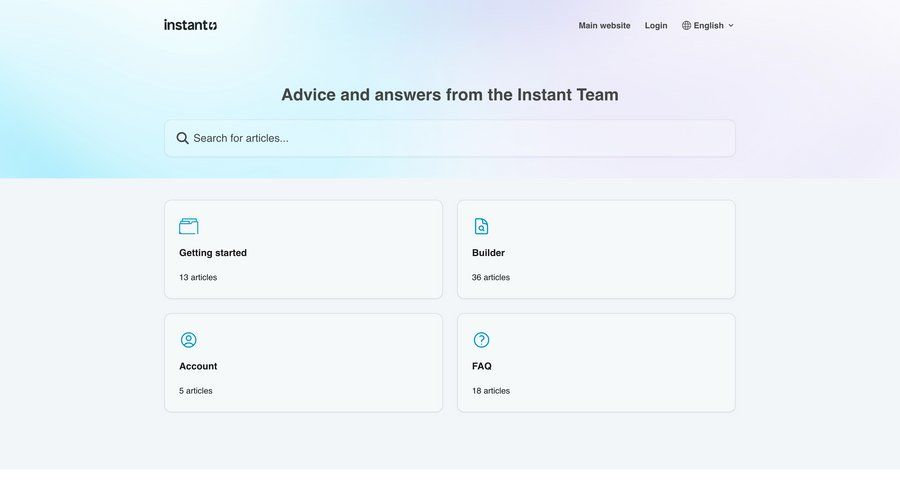Open the FAQ collection title
Viewport: 900px width, 484px height.
(482, 366)
